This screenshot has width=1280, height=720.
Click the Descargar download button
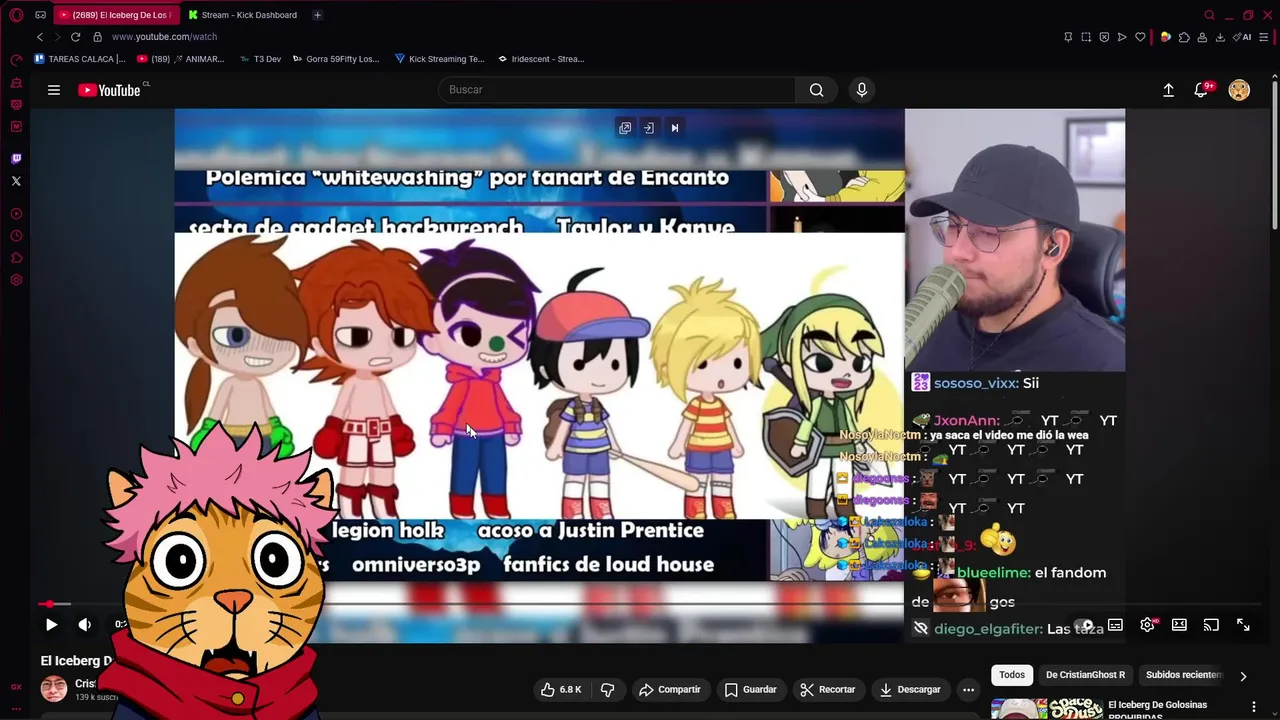coord(910,689)
